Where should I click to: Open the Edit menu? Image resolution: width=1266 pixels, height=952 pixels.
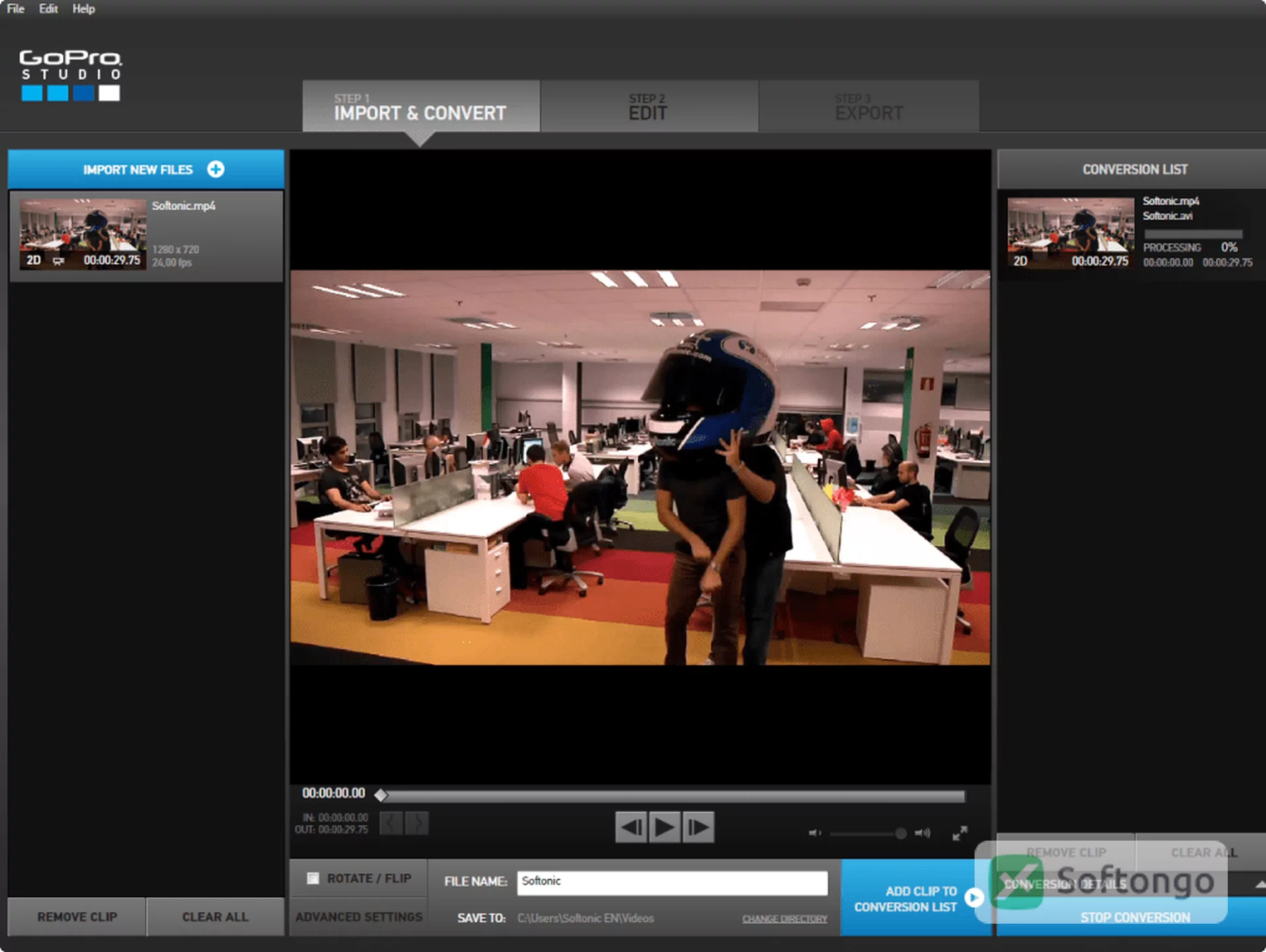click(x=48, y=9)
